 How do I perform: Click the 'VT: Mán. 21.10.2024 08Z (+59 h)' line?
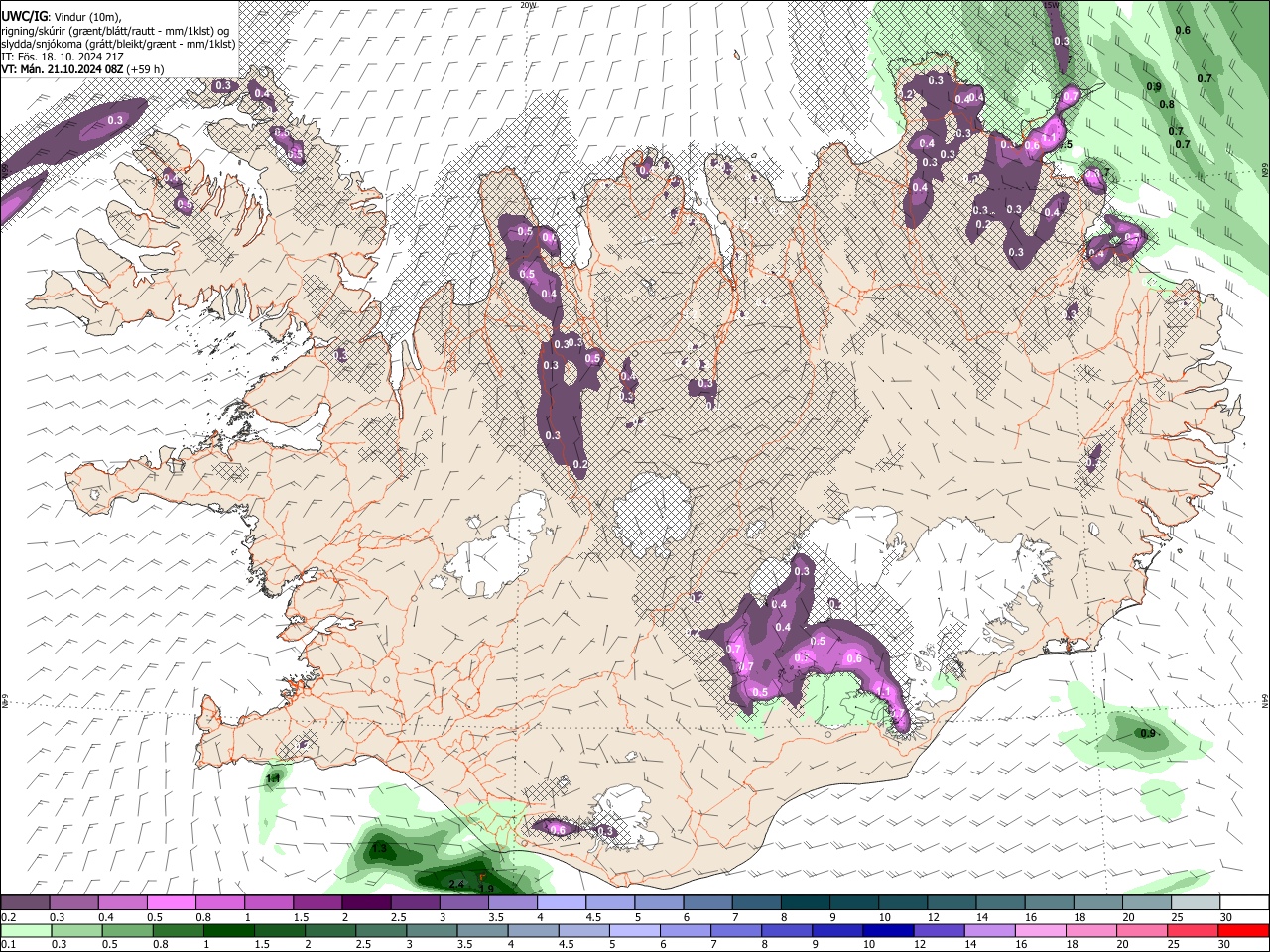click(x=82, y=69)
